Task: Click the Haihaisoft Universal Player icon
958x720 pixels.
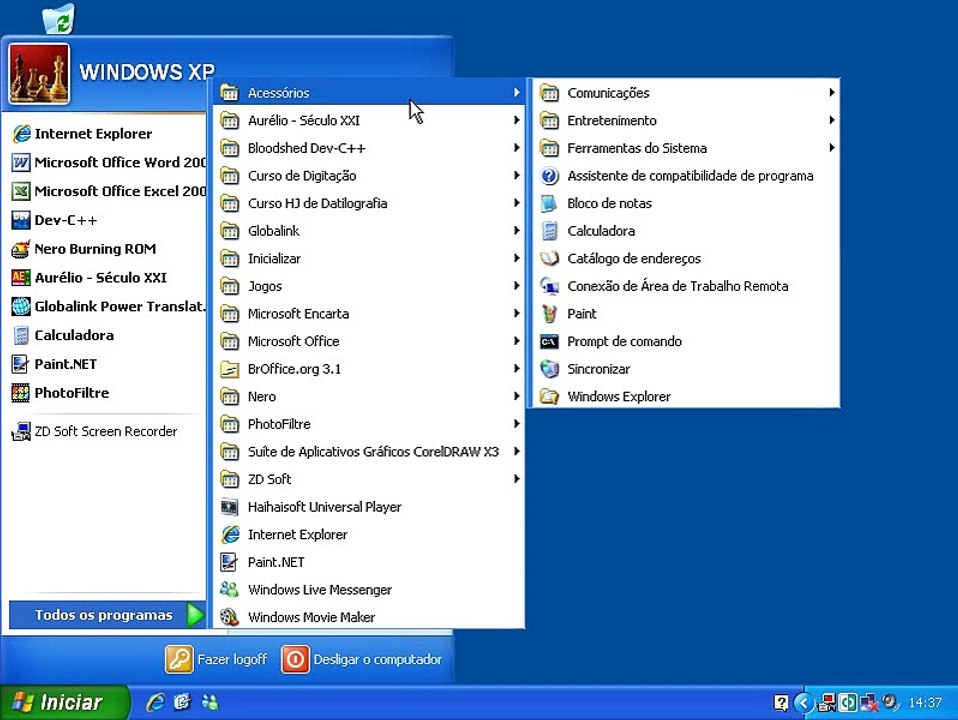Action: pyautogui.click(x=230, y=507)
